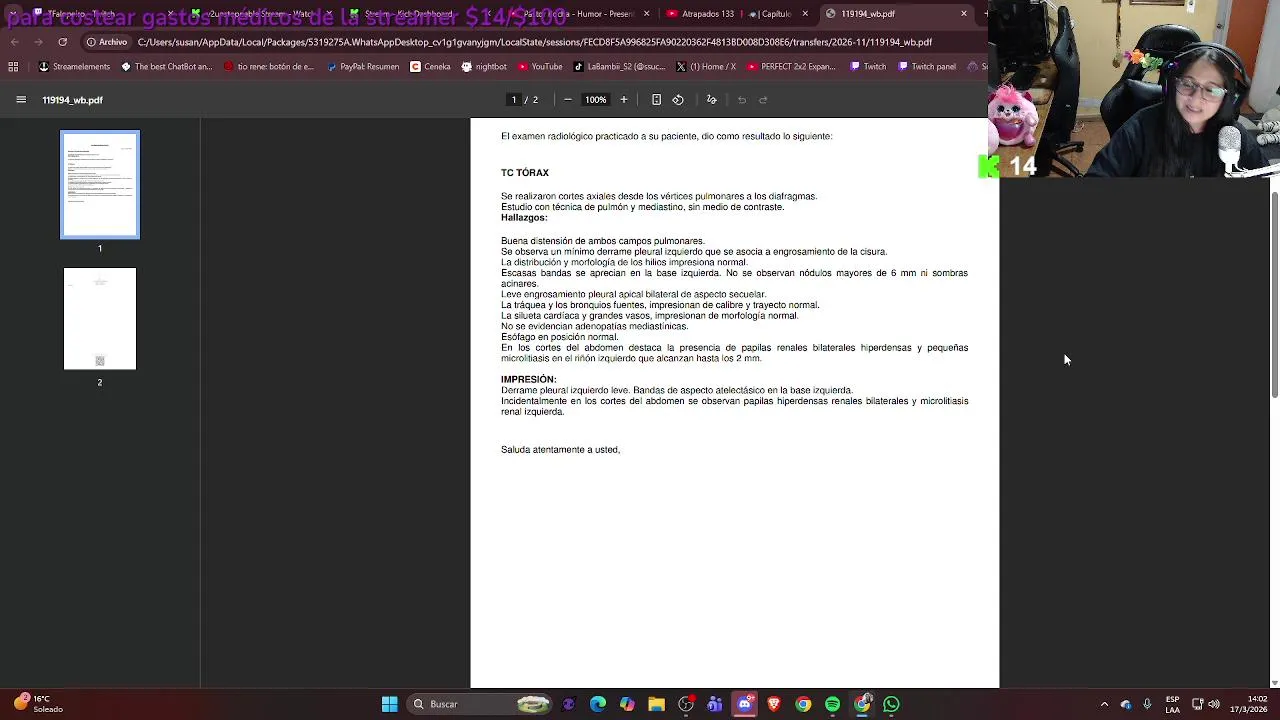Close the Humor - Present tab
The height and width of the screenshot is (720, 1280).
[646, 14]
